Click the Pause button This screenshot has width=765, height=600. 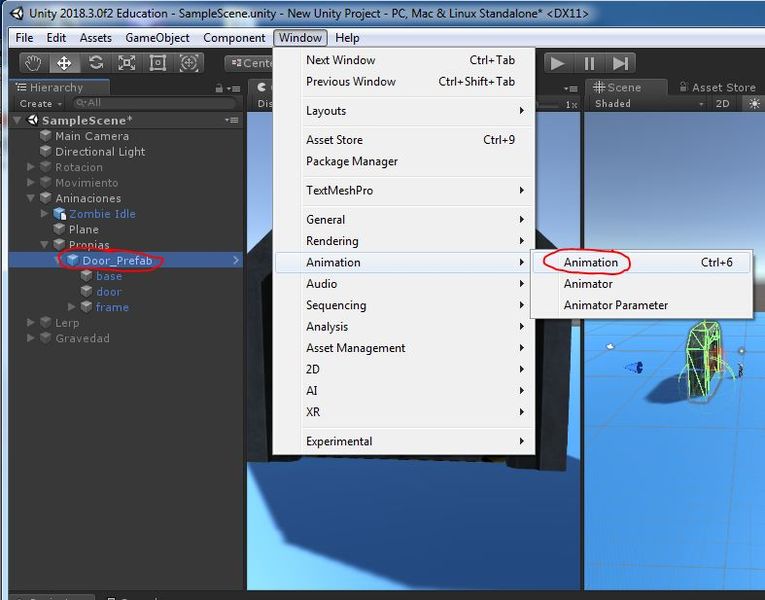(x=589, y=63)
